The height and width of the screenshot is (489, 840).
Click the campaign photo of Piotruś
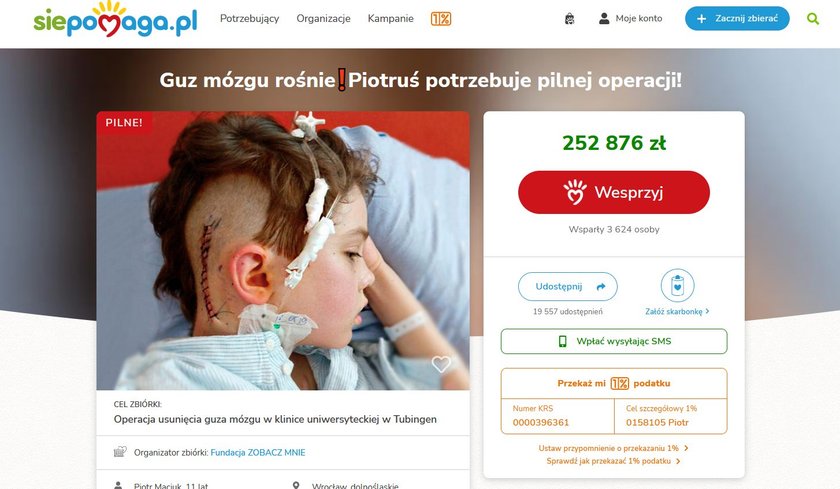283,251
